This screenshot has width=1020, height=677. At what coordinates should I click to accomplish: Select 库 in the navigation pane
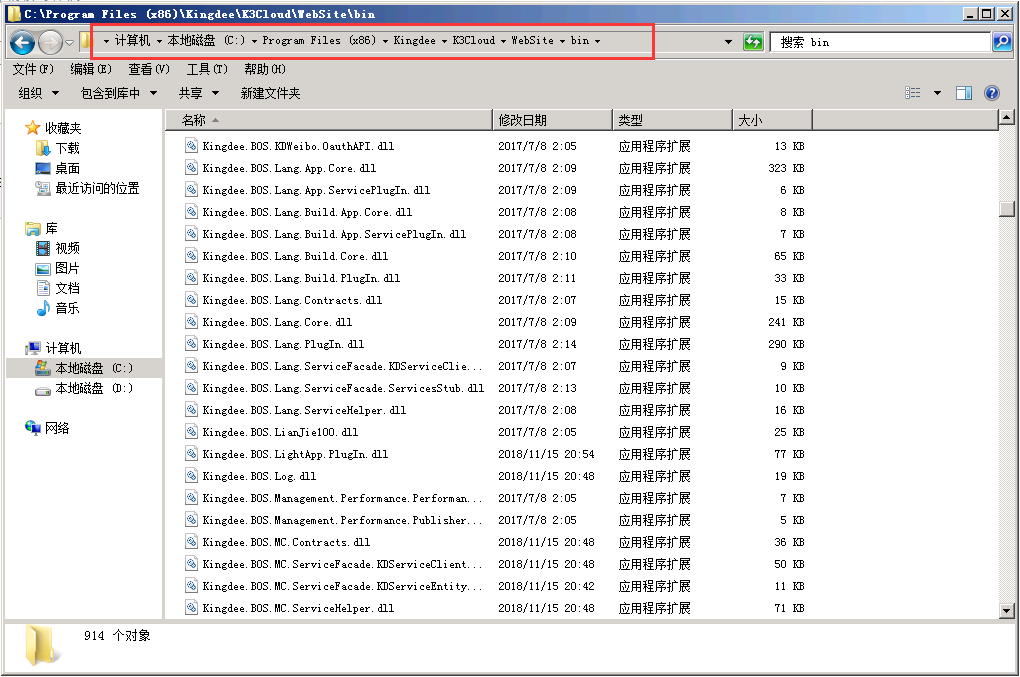[51, 229]
